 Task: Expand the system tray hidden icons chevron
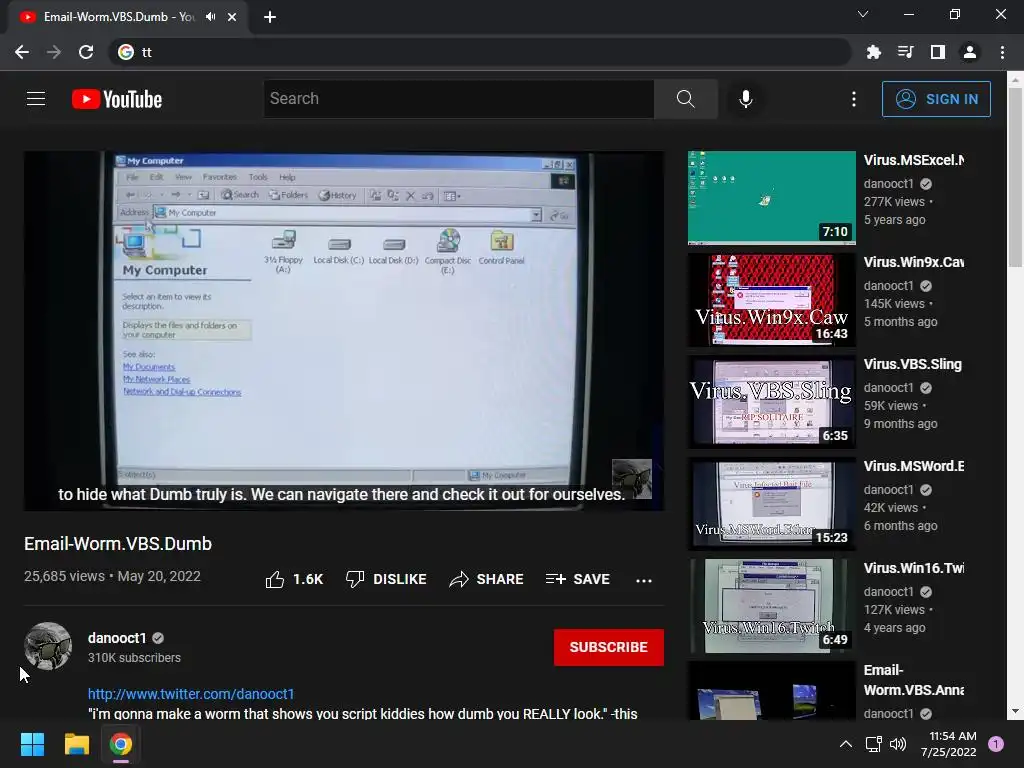coord(846,744)
